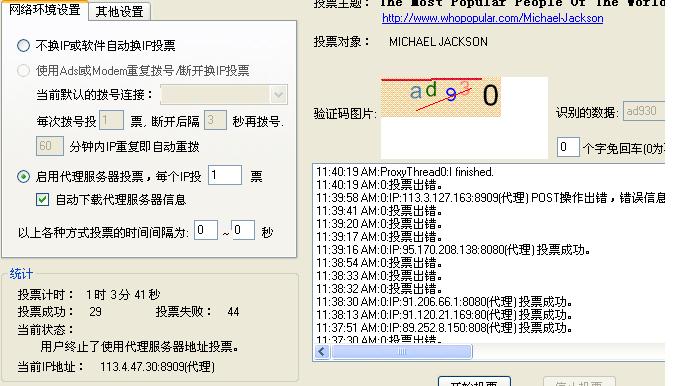
Task: Click the captcha verification image
Action: (441, 97)
